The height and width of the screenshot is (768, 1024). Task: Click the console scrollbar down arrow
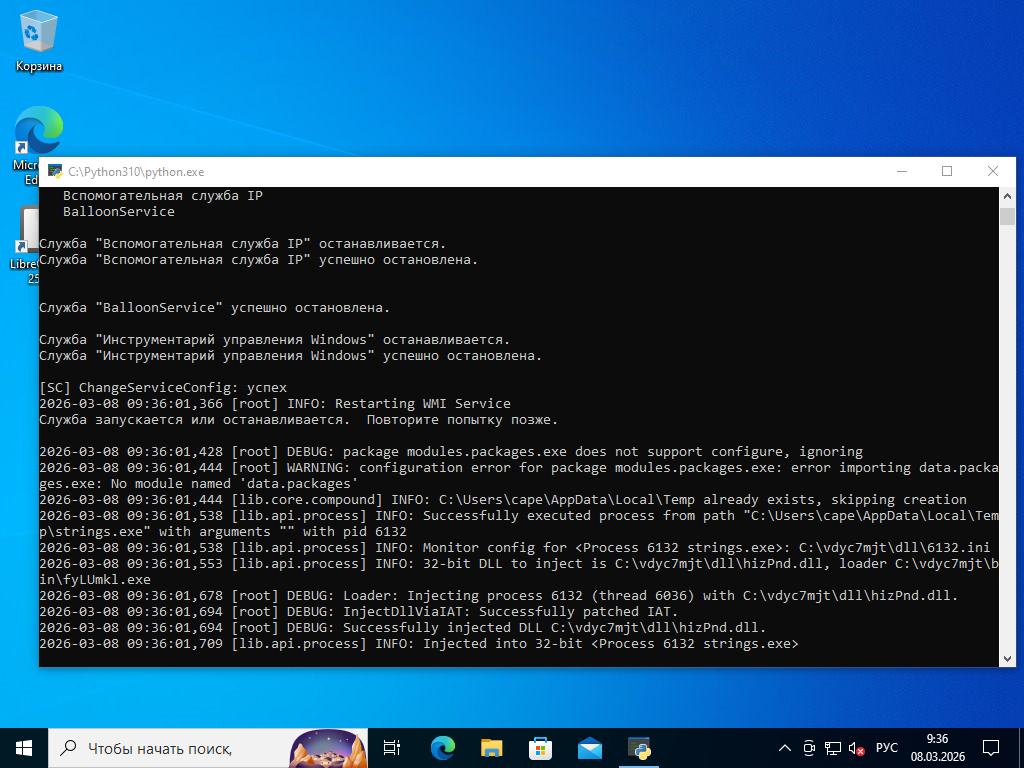pyautogui.click(x=1006, y=658)
